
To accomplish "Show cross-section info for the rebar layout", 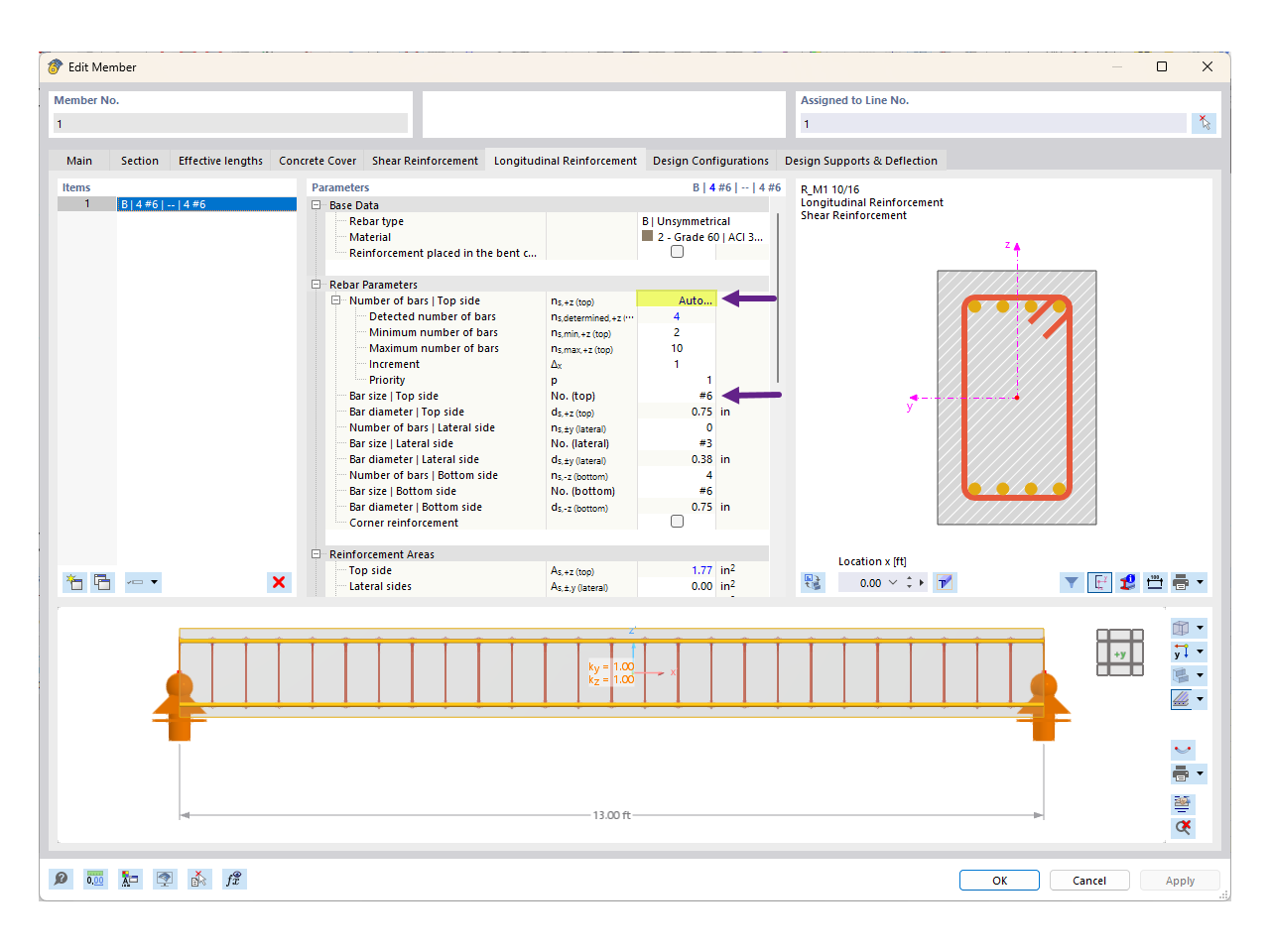I will [1127, 582].
